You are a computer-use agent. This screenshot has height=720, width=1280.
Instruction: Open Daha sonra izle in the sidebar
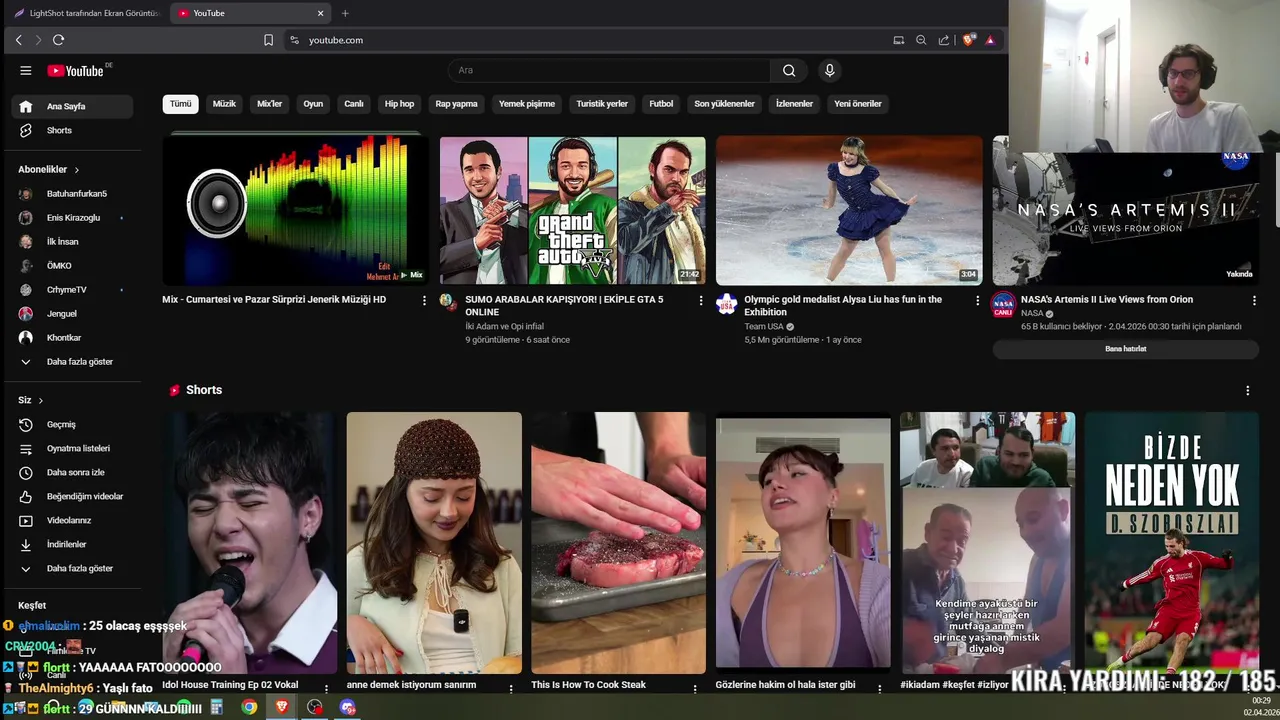click(x=74, y=472)
